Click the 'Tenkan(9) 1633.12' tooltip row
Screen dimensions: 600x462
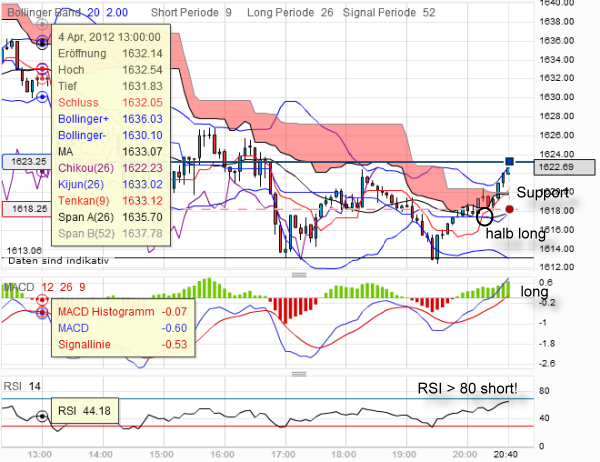[x=110, y=201]
